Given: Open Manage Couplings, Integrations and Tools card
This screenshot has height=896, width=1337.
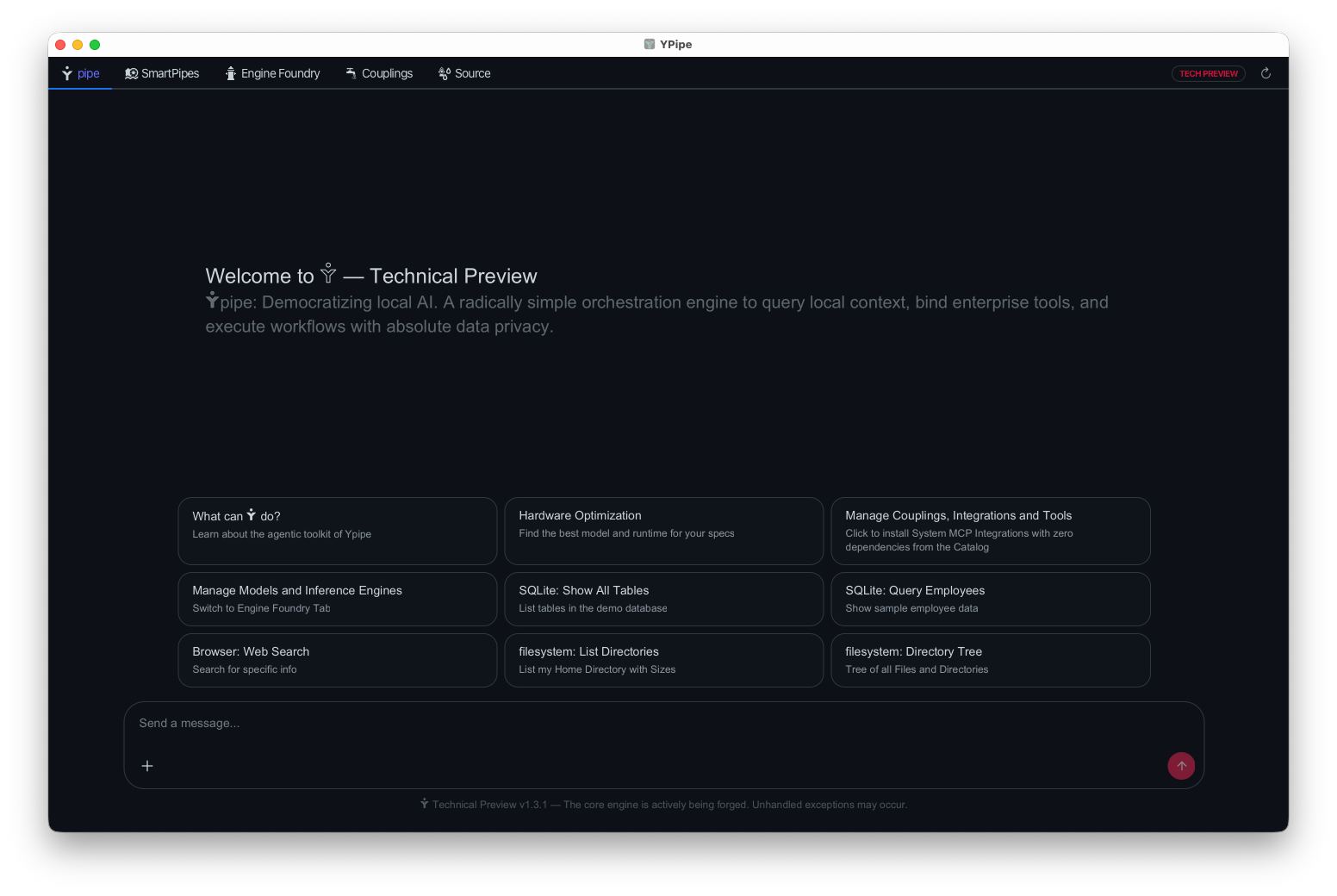Looking at the screenshot, I should (990, 531).
